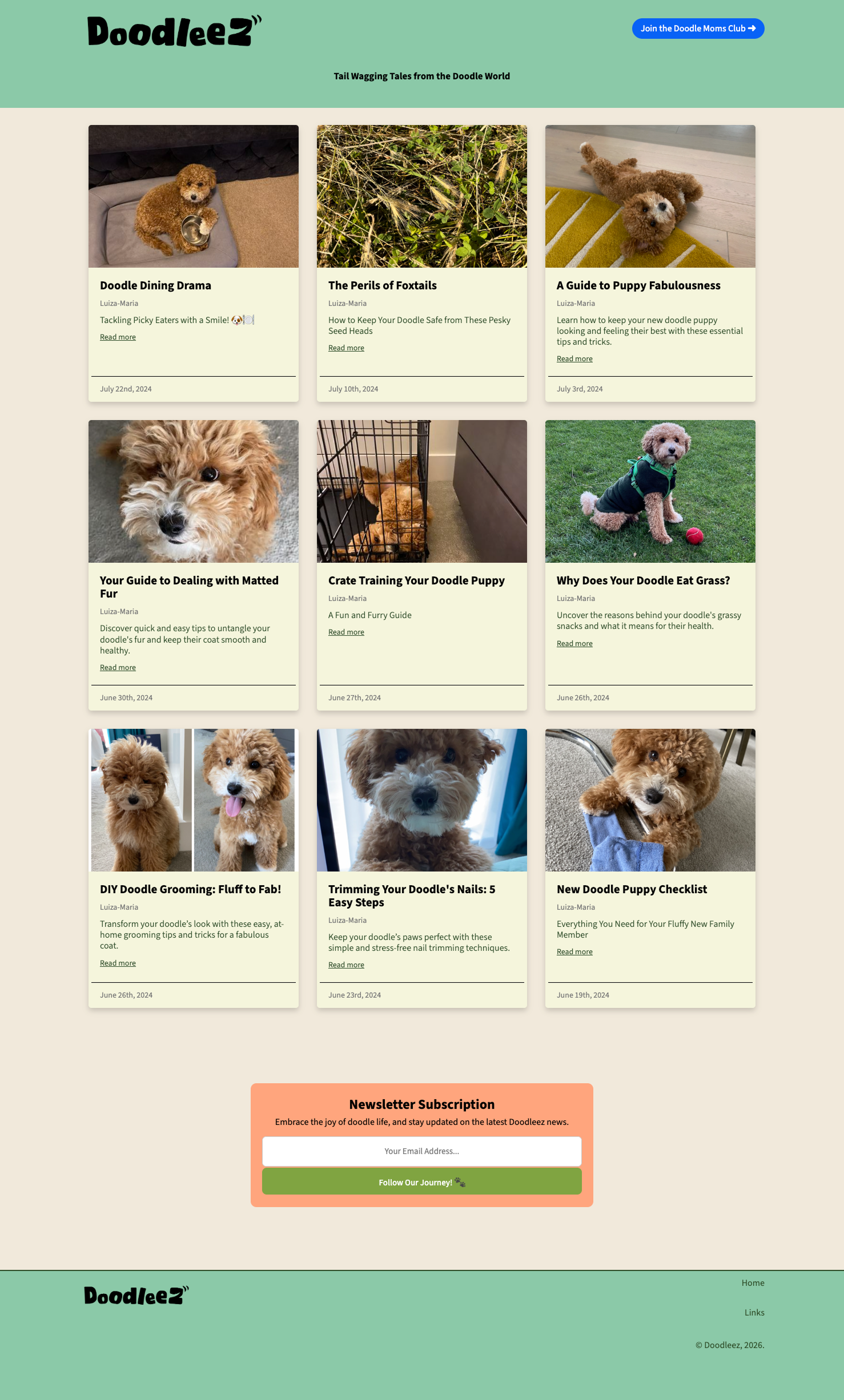Read more on Why Doodles Eat Grass
This screenshot has width=844, height=1400.
[x=574, y=644]
